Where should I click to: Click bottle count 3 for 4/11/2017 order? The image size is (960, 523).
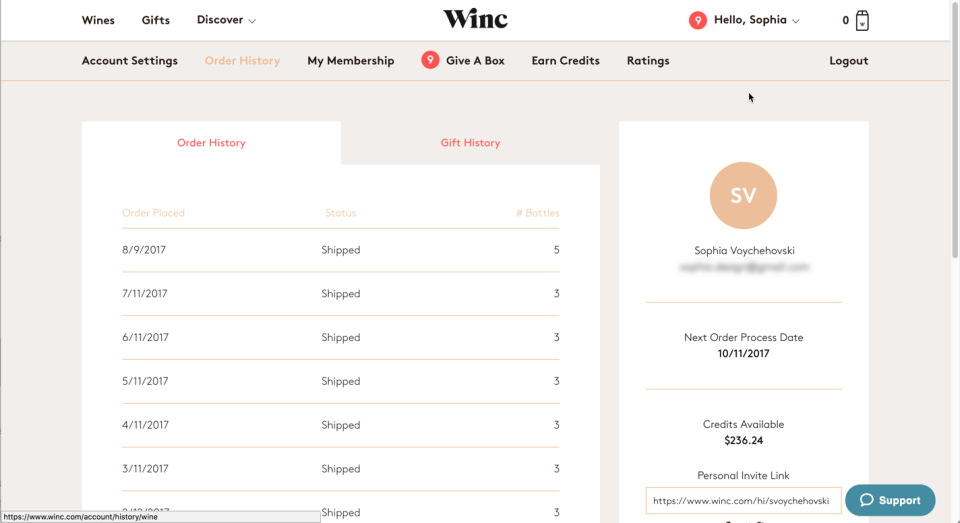(557, 425)
